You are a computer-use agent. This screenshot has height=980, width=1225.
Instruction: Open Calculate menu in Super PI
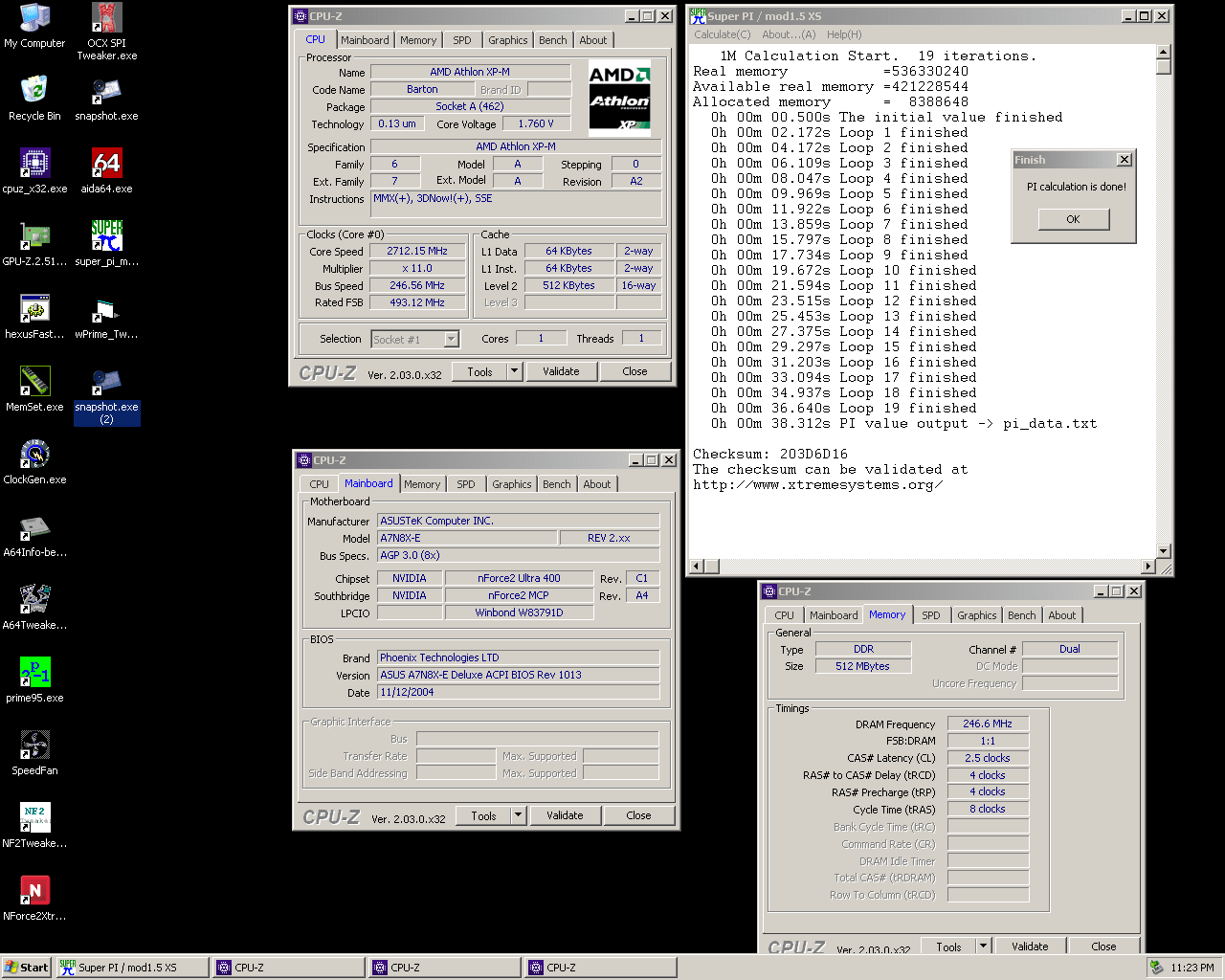pyautogui.click(x=722, y=34)
